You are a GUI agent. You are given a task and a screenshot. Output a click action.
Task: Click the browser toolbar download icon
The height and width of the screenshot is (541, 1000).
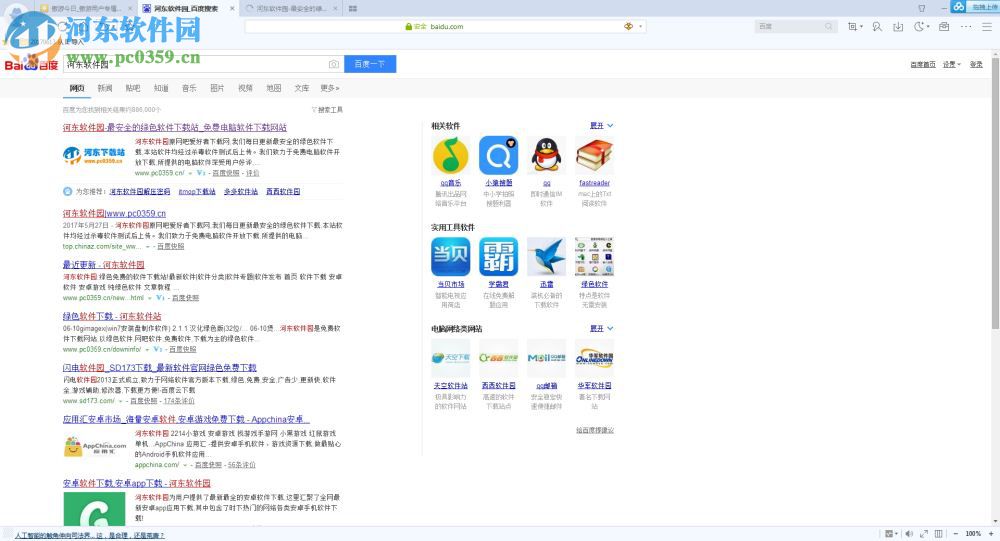tap(898, 26)
